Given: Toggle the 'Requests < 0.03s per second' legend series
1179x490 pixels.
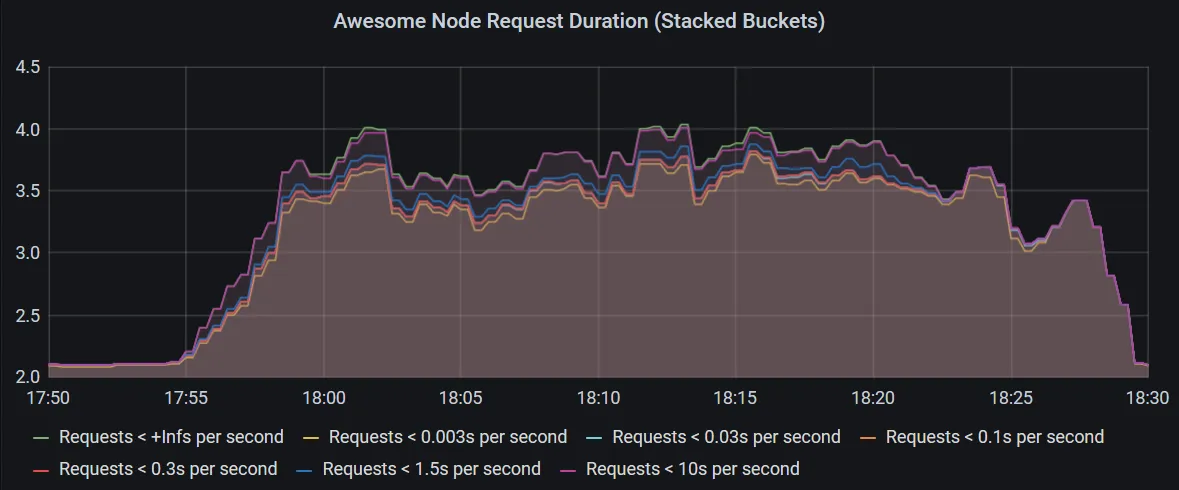Looking at the screenshot, I should coord(726,437).
